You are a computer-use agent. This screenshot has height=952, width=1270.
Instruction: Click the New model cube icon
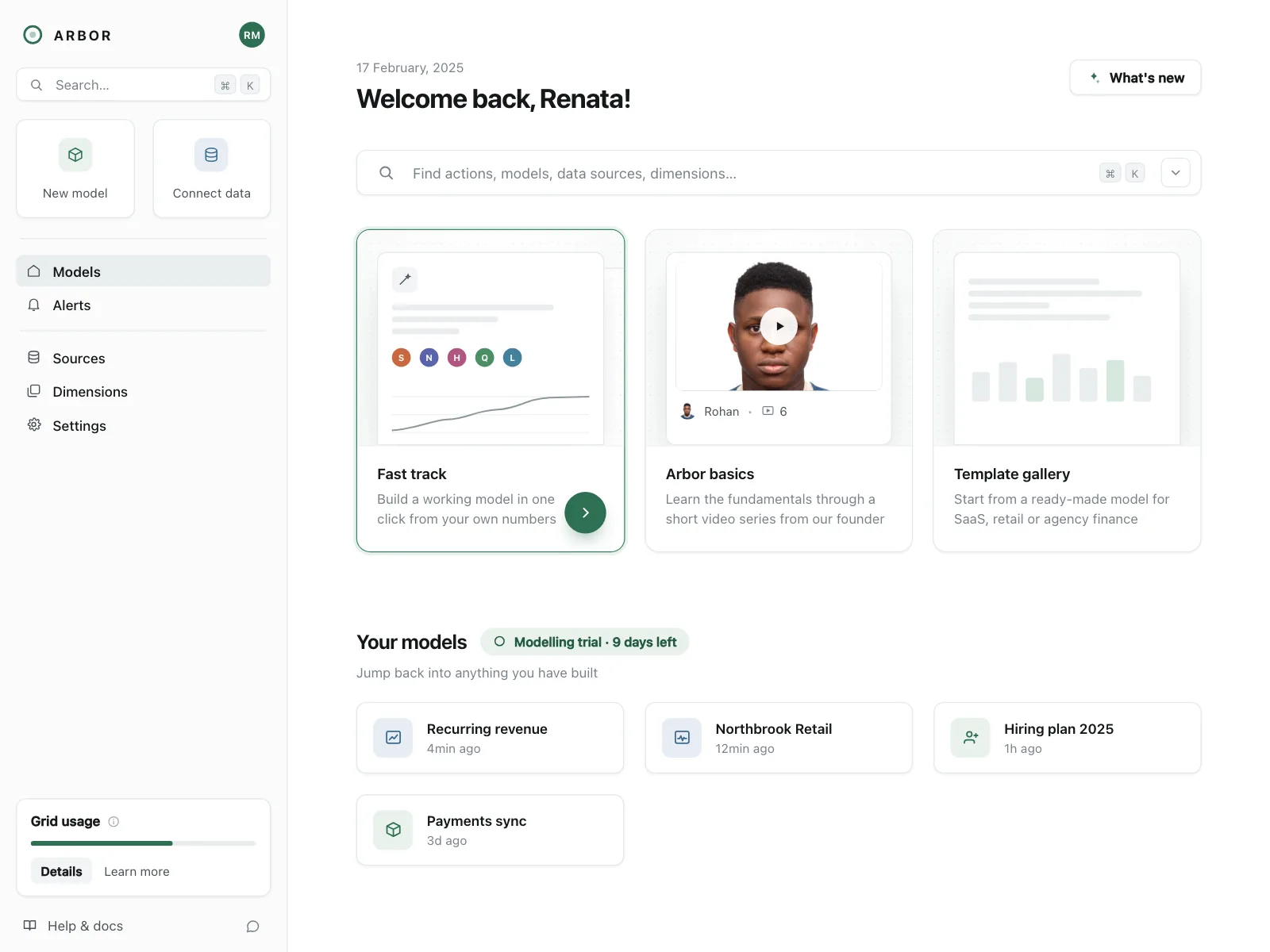75,155
